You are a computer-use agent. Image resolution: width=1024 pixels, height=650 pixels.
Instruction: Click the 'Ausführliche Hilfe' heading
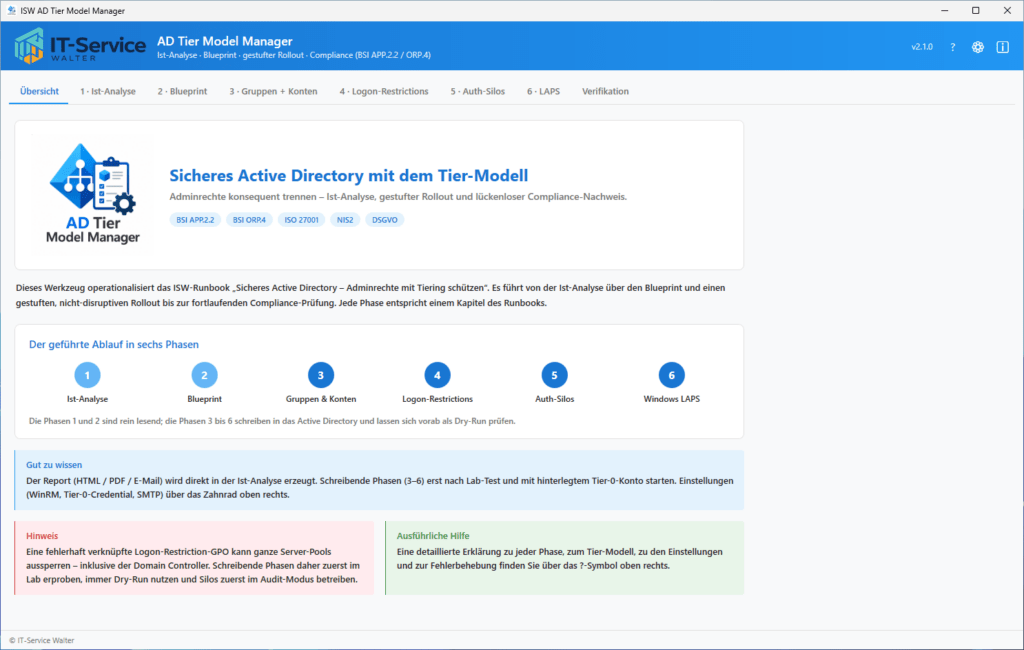(x=433, y=536)
